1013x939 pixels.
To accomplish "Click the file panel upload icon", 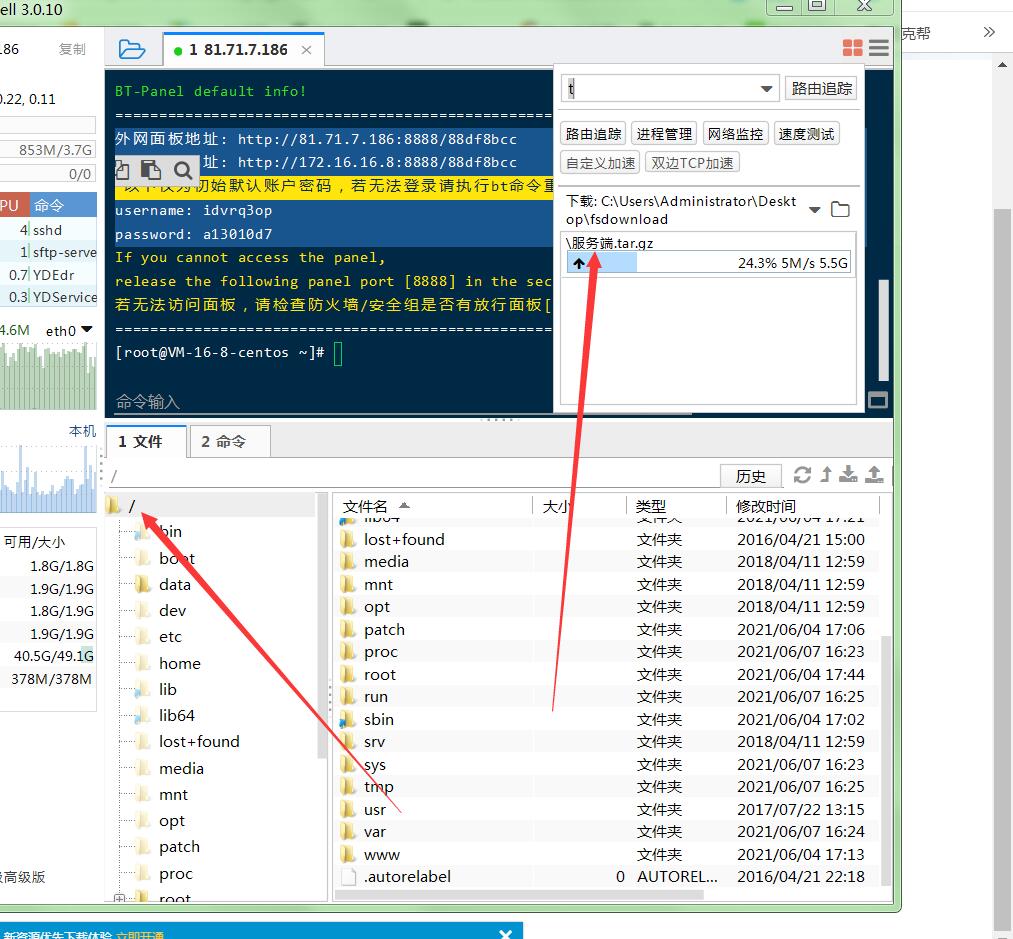I will 874,475.
